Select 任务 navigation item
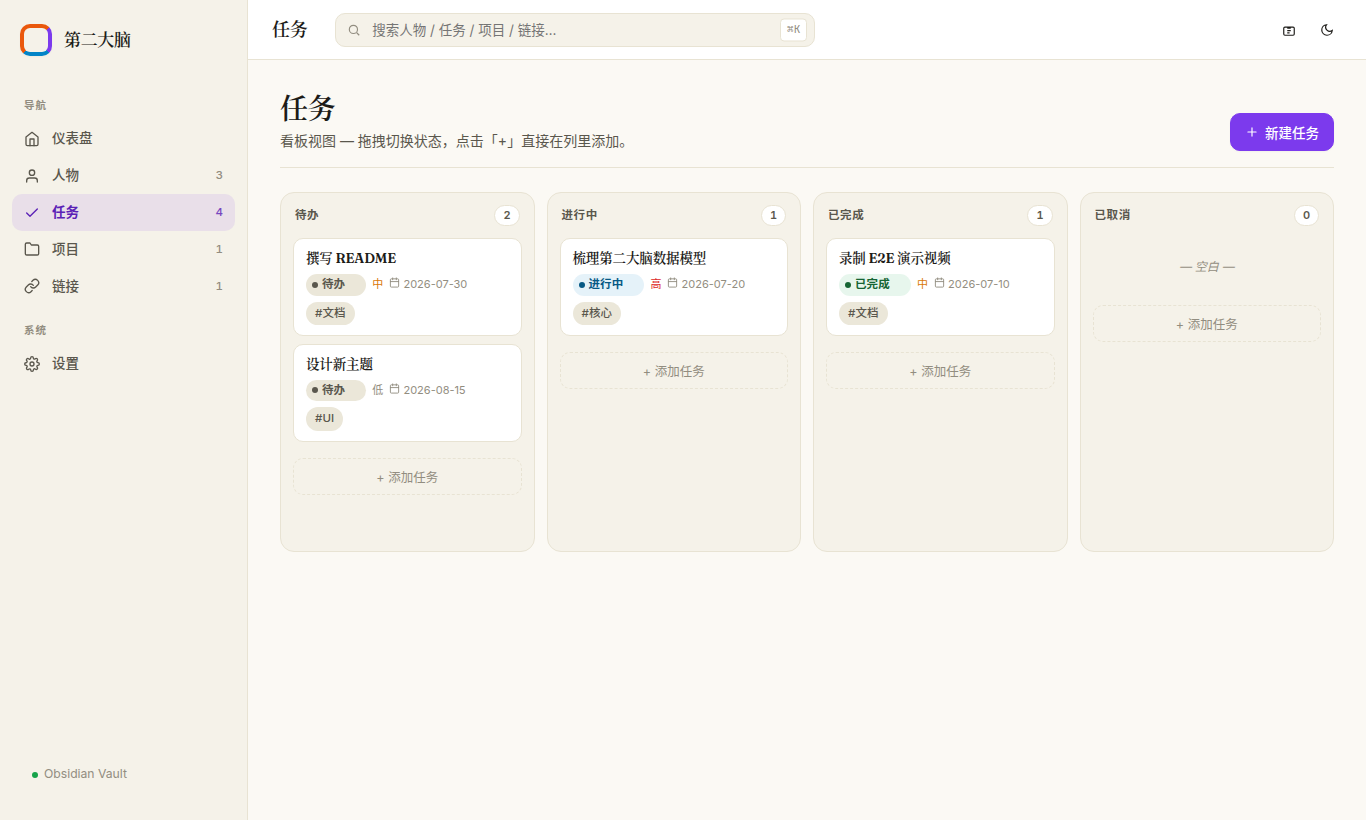This screenshot has height=820, width=1366. tap(123, 213)
